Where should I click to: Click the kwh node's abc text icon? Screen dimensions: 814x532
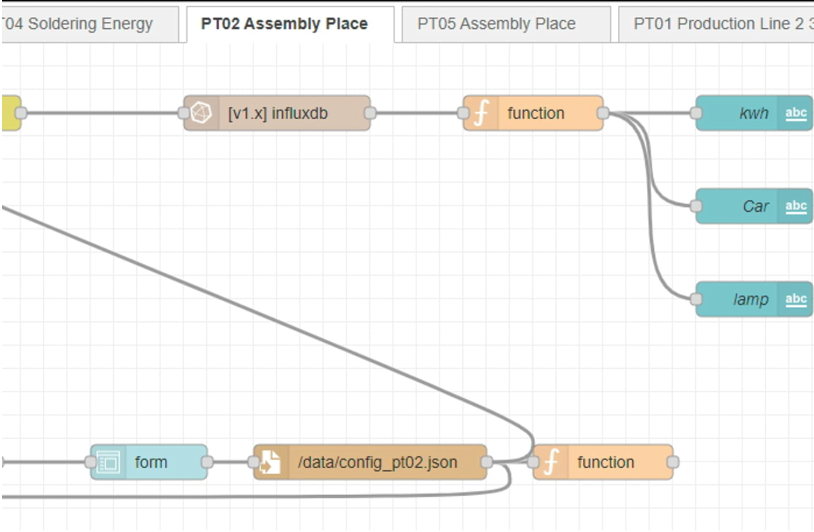(796, 113)
